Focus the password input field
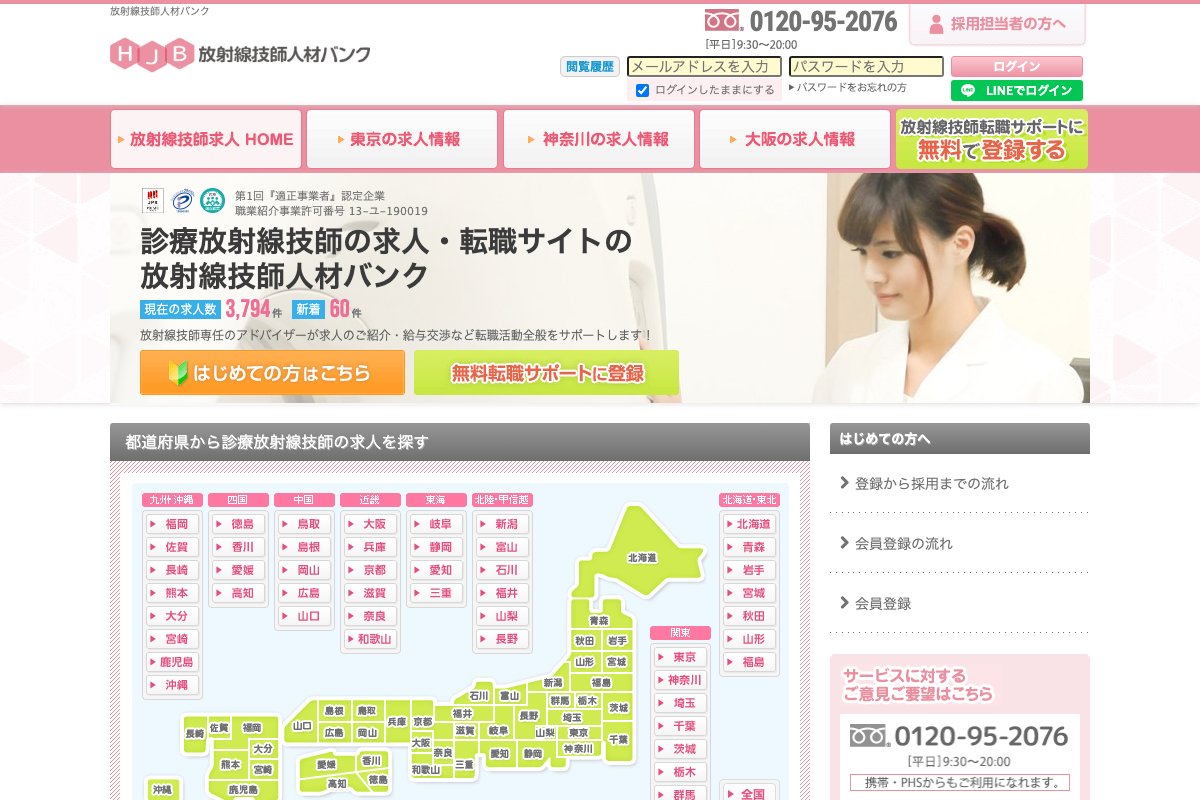 pos(866,67)
